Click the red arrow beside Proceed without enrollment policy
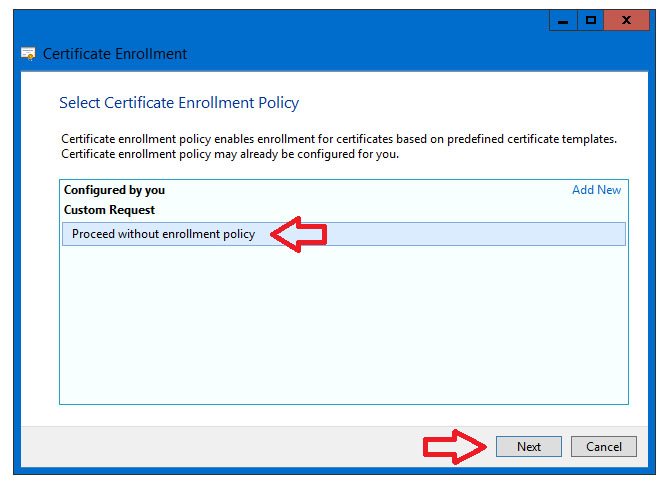 pos(299,234)
